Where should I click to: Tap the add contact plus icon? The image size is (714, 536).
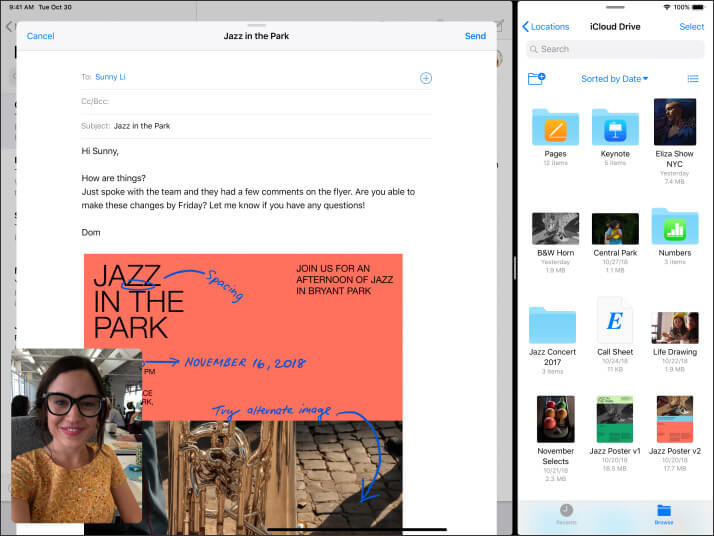(x=425, y=78)
